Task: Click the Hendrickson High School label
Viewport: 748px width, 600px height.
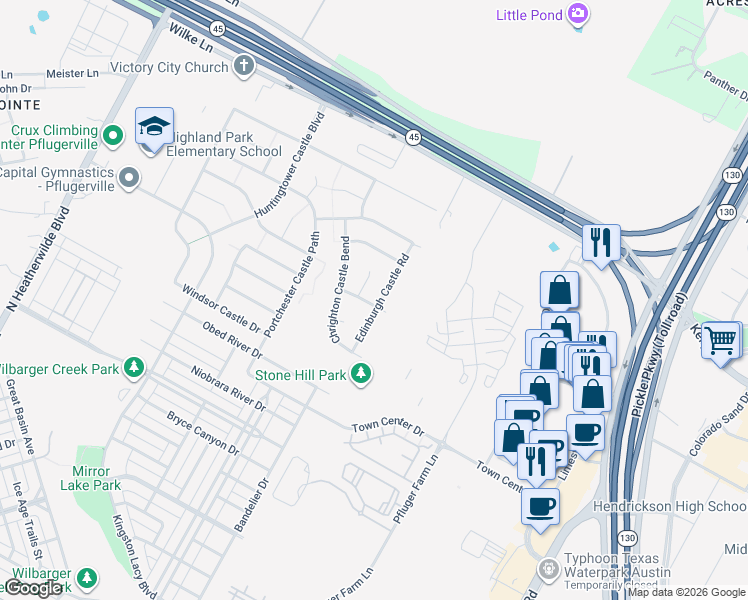Action: coord(670,506)
